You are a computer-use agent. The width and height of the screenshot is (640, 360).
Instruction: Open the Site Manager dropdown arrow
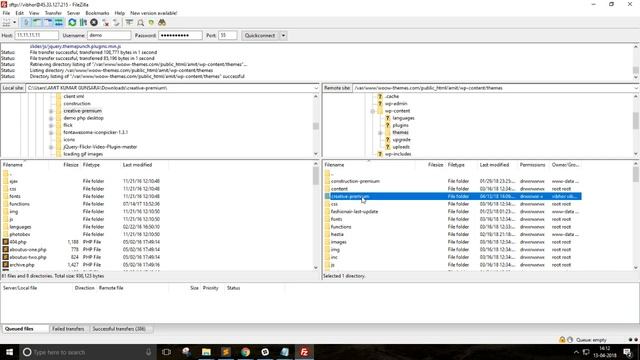[15, 22]
